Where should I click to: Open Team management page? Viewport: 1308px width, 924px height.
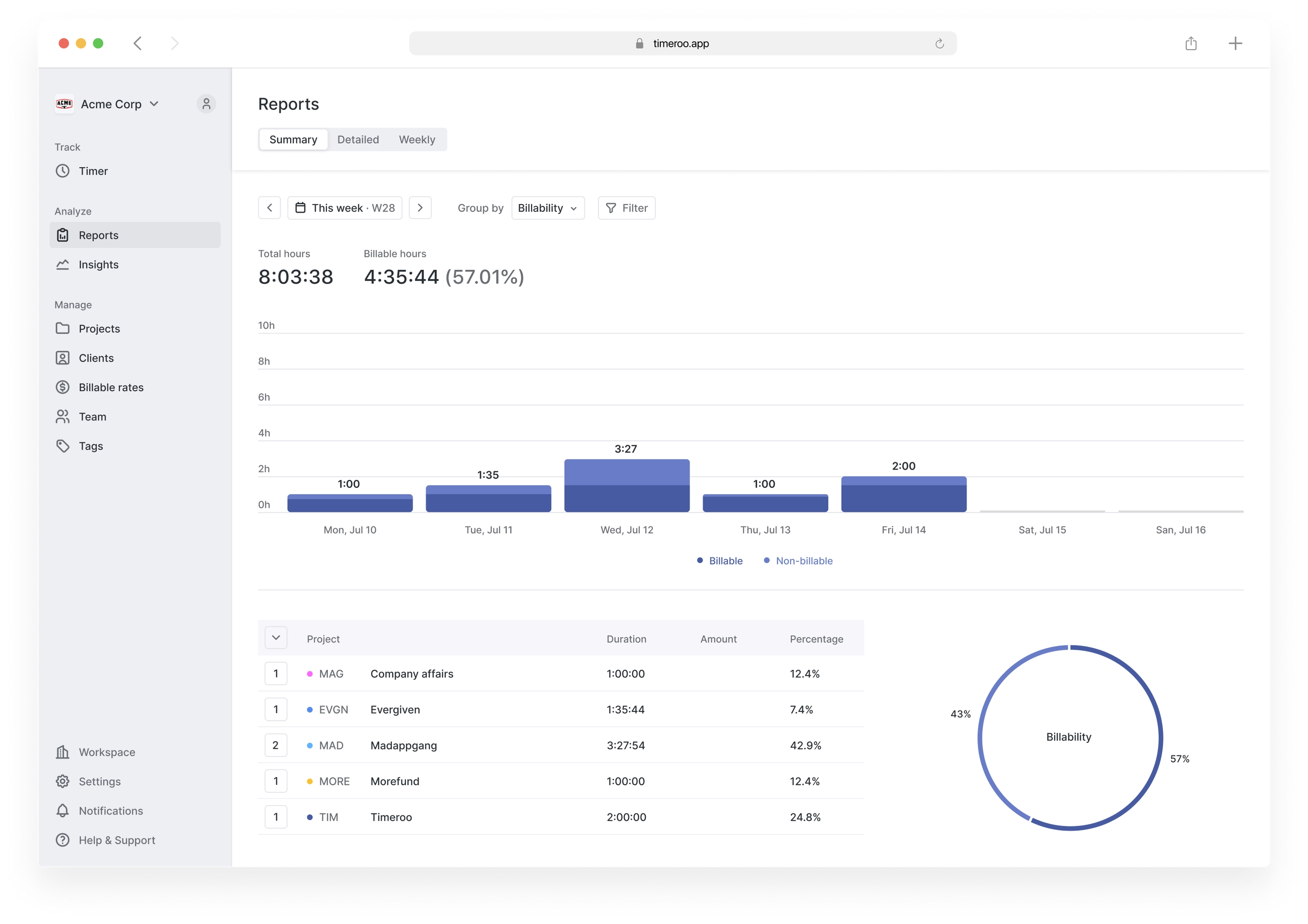(x=92, y=416)
